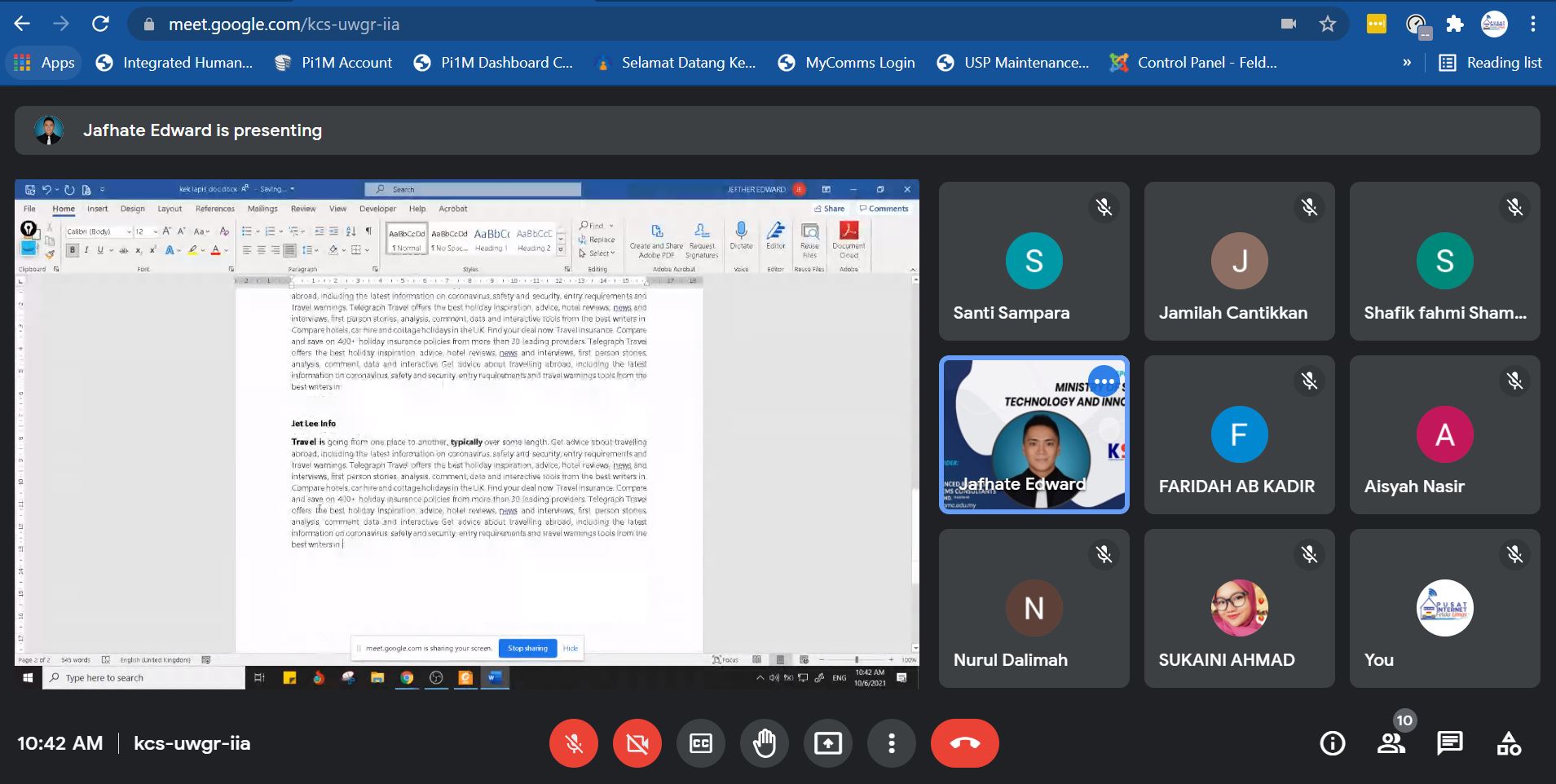Open the activities shapes icon

[x=1508, y=743]
